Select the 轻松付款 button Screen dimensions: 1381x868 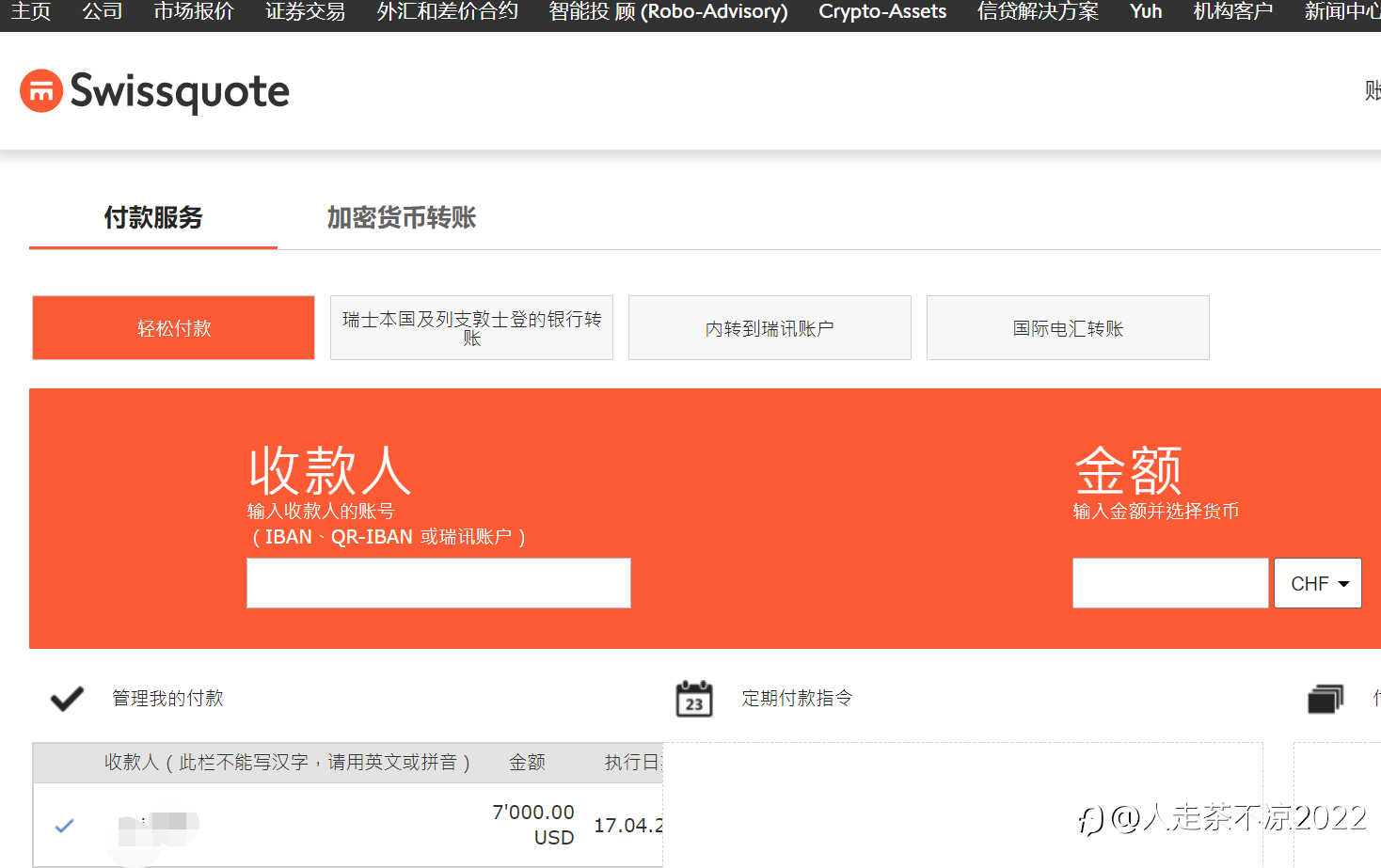(x=173, y=327)
